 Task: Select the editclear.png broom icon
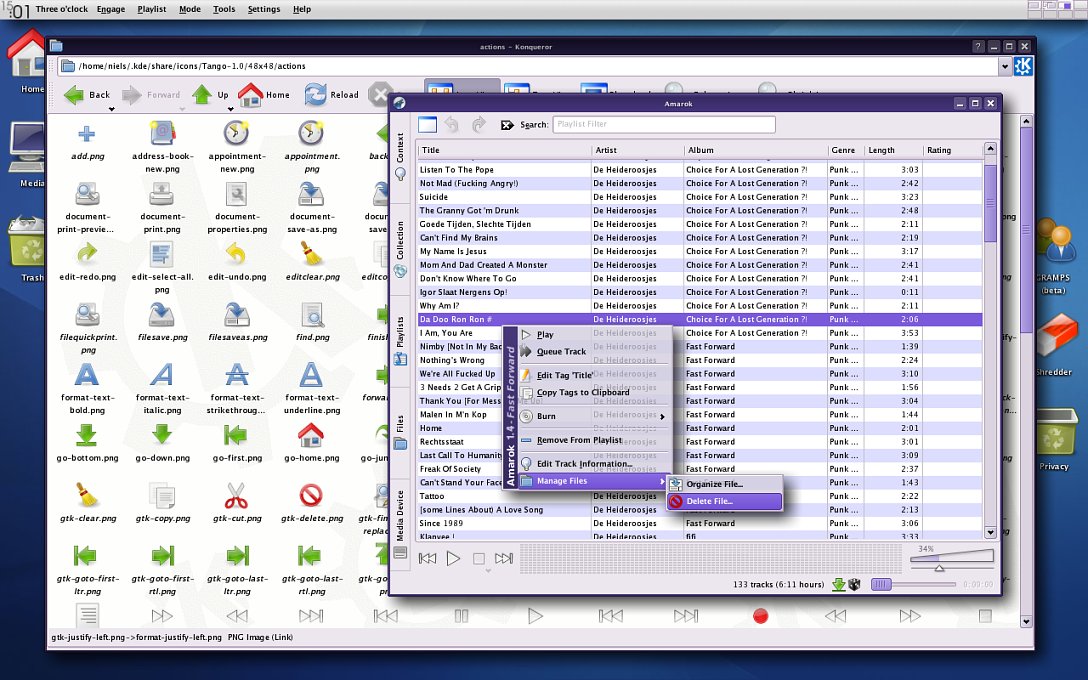coord(311,253)
